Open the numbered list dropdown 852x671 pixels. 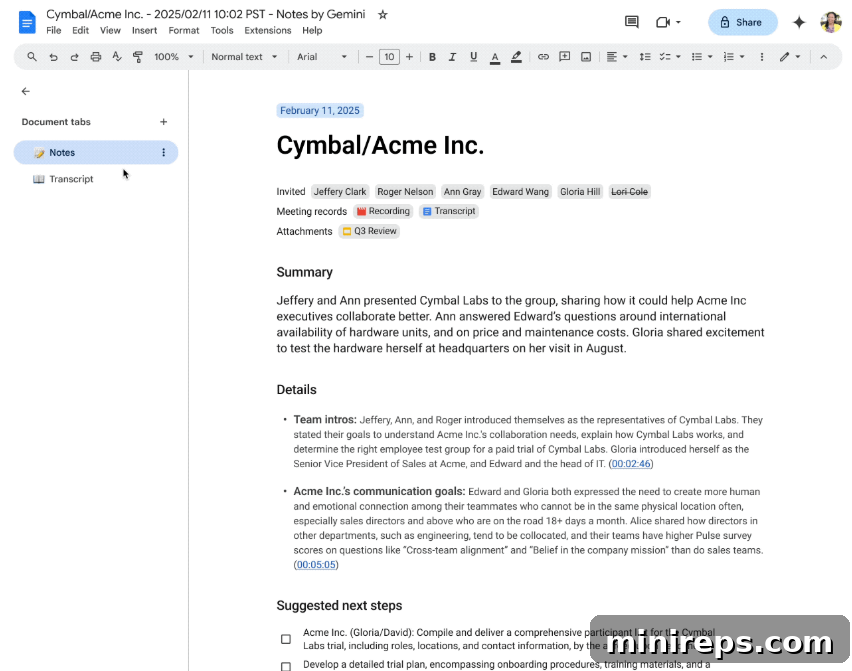coord(734,57)
